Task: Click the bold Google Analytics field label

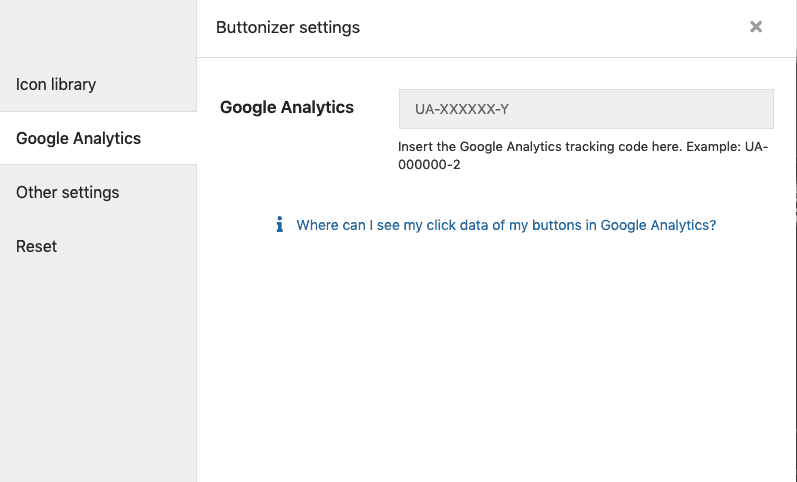Action: coord(287,107)
